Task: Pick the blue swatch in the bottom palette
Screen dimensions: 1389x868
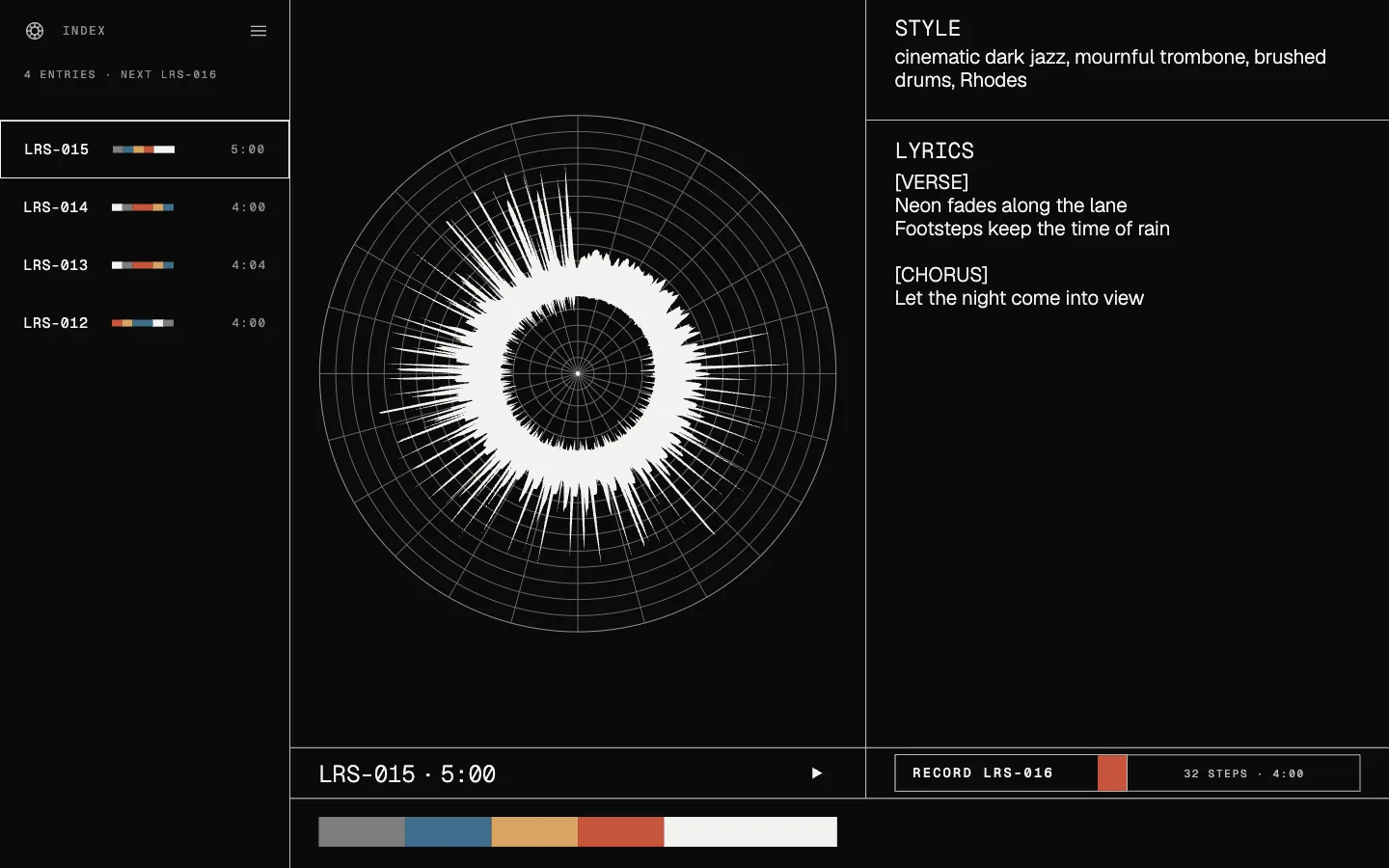Action: tap(449, 831)
